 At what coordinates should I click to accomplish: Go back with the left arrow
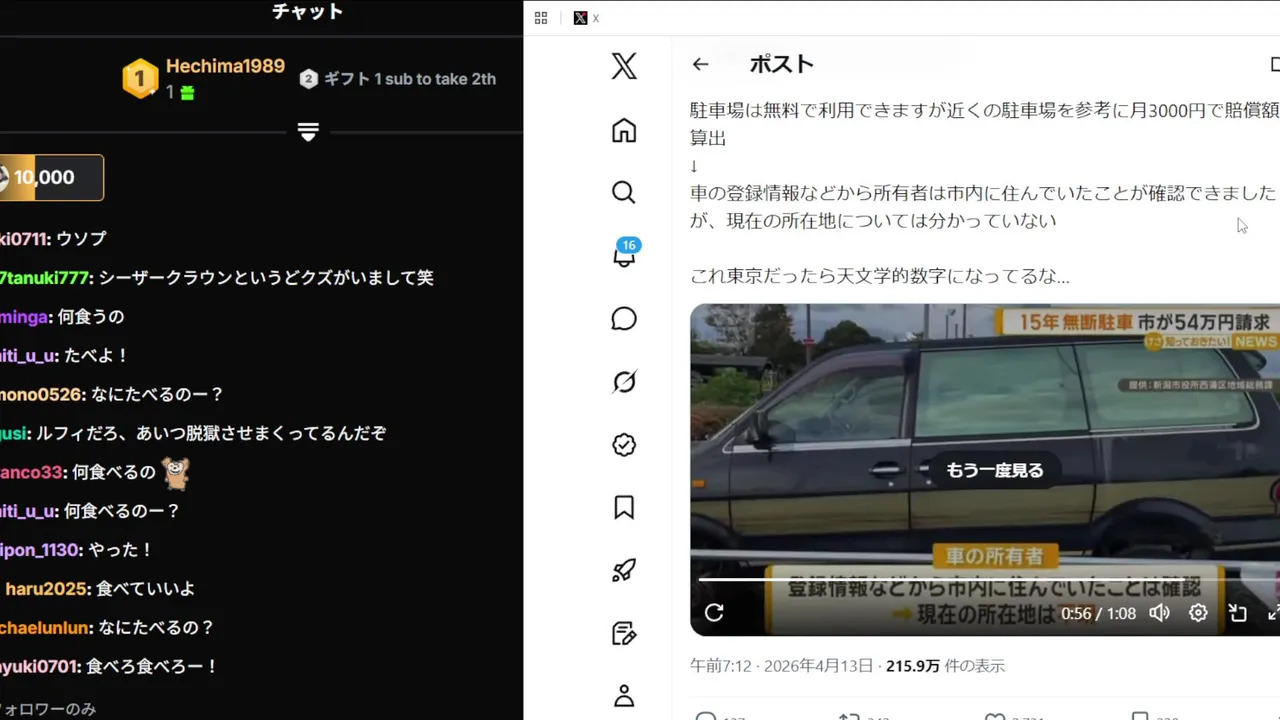(x=700, y=64)
